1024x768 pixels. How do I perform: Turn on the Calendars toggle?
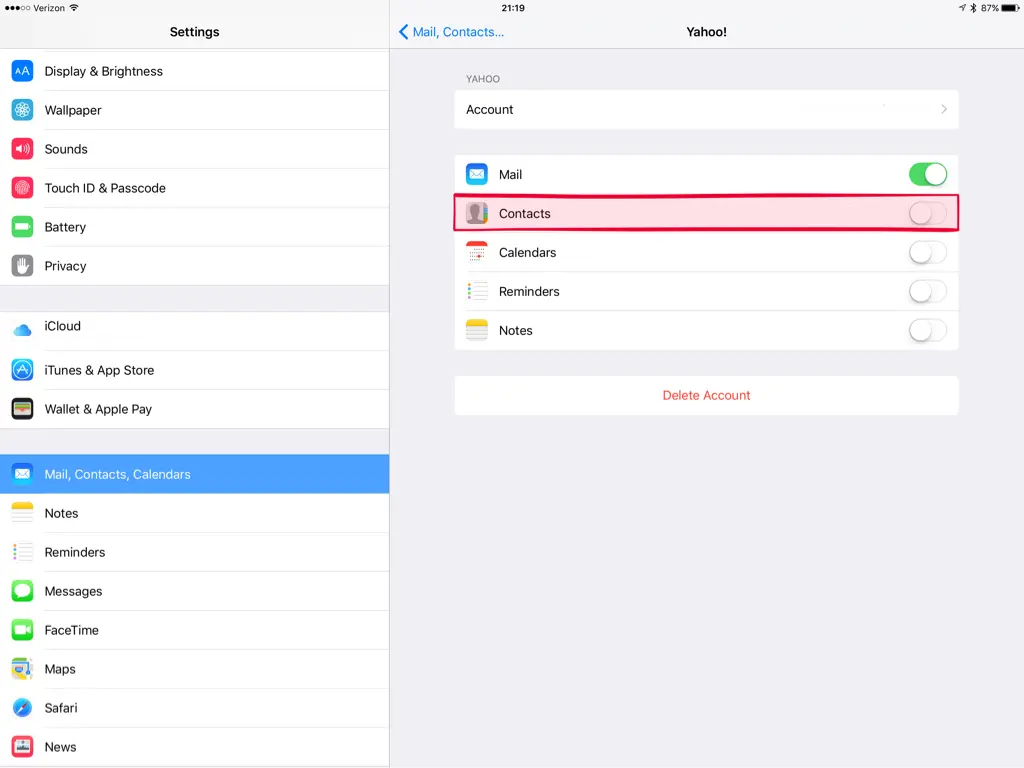tap(927, 252)
